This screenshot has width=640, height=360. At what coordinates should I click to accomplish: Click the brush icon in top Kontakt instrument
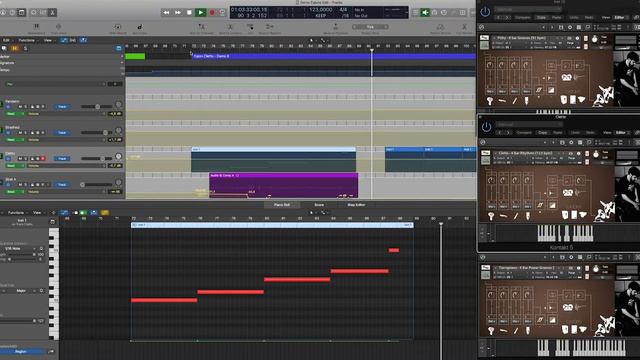tap(527, 100)
